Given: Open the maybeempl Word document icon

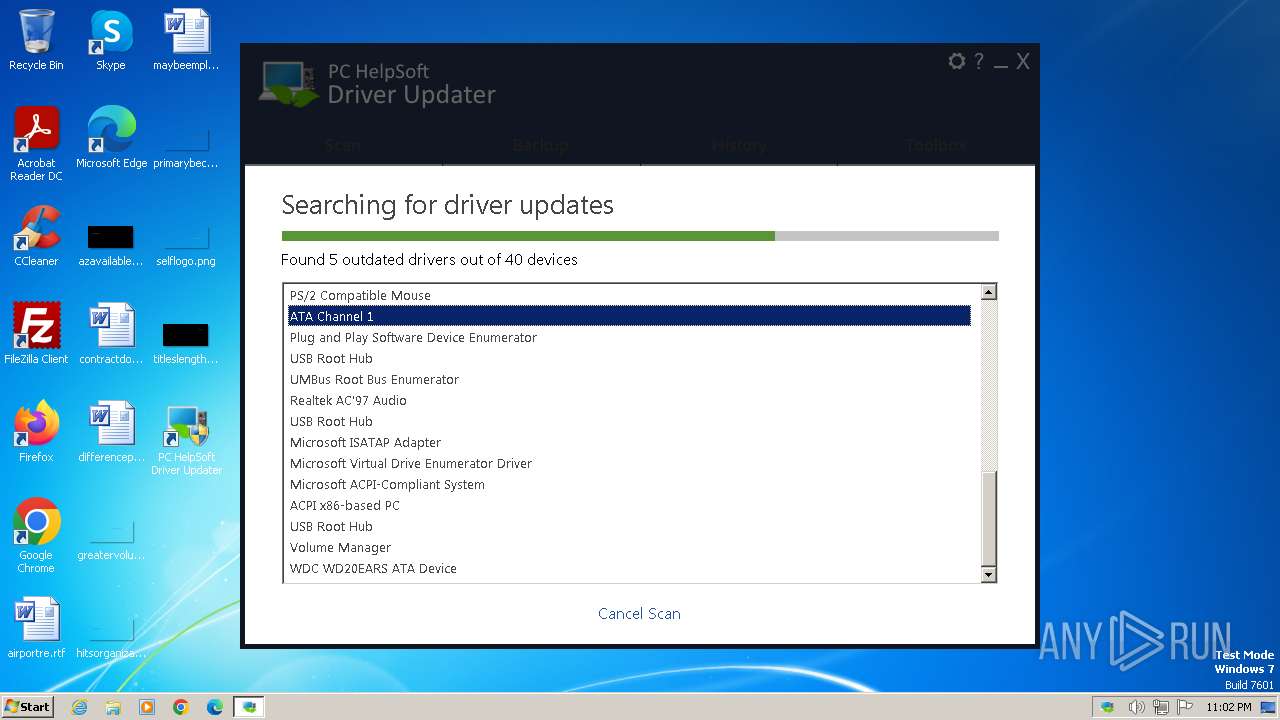Looking at the screenshot, I should pyautogui.click(x=186, y=40).
